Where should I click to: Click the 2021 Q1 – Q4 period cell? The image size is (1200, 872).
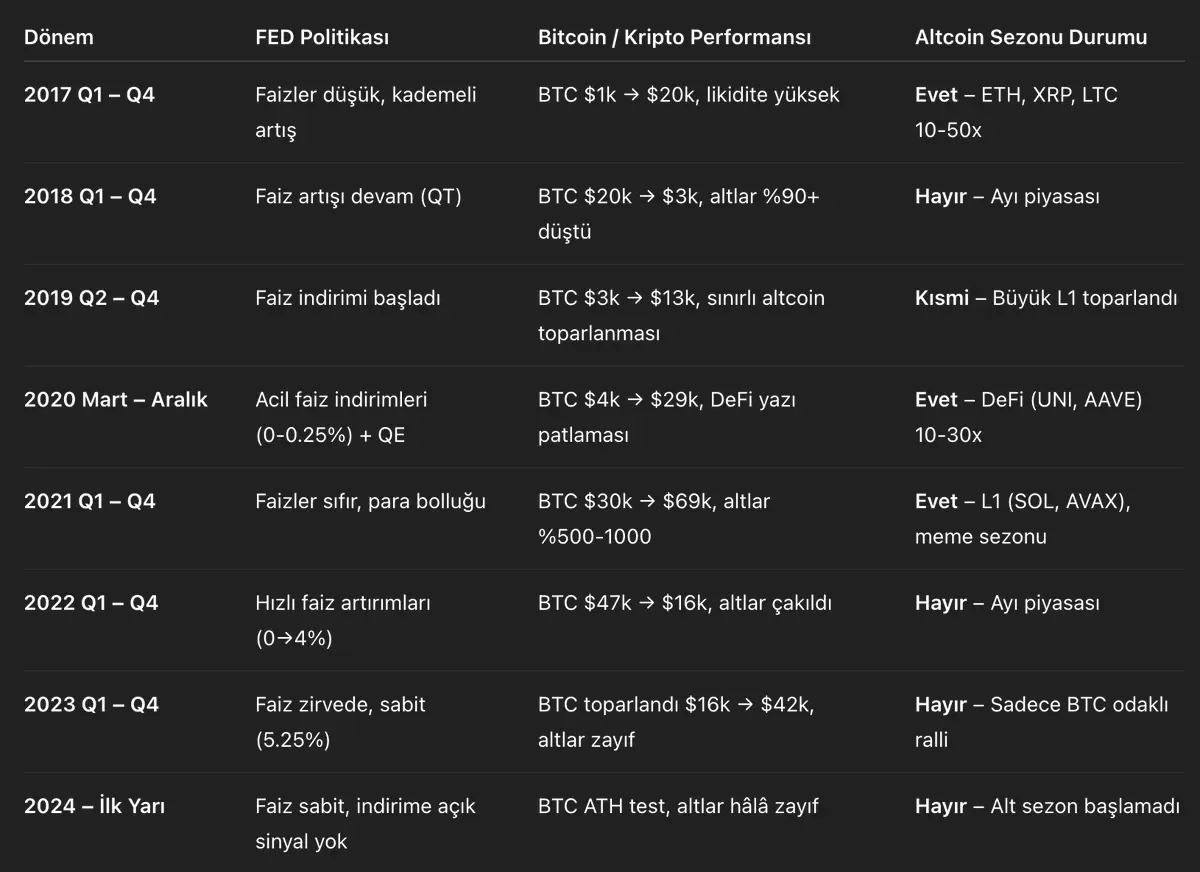(x=90, y=501)
